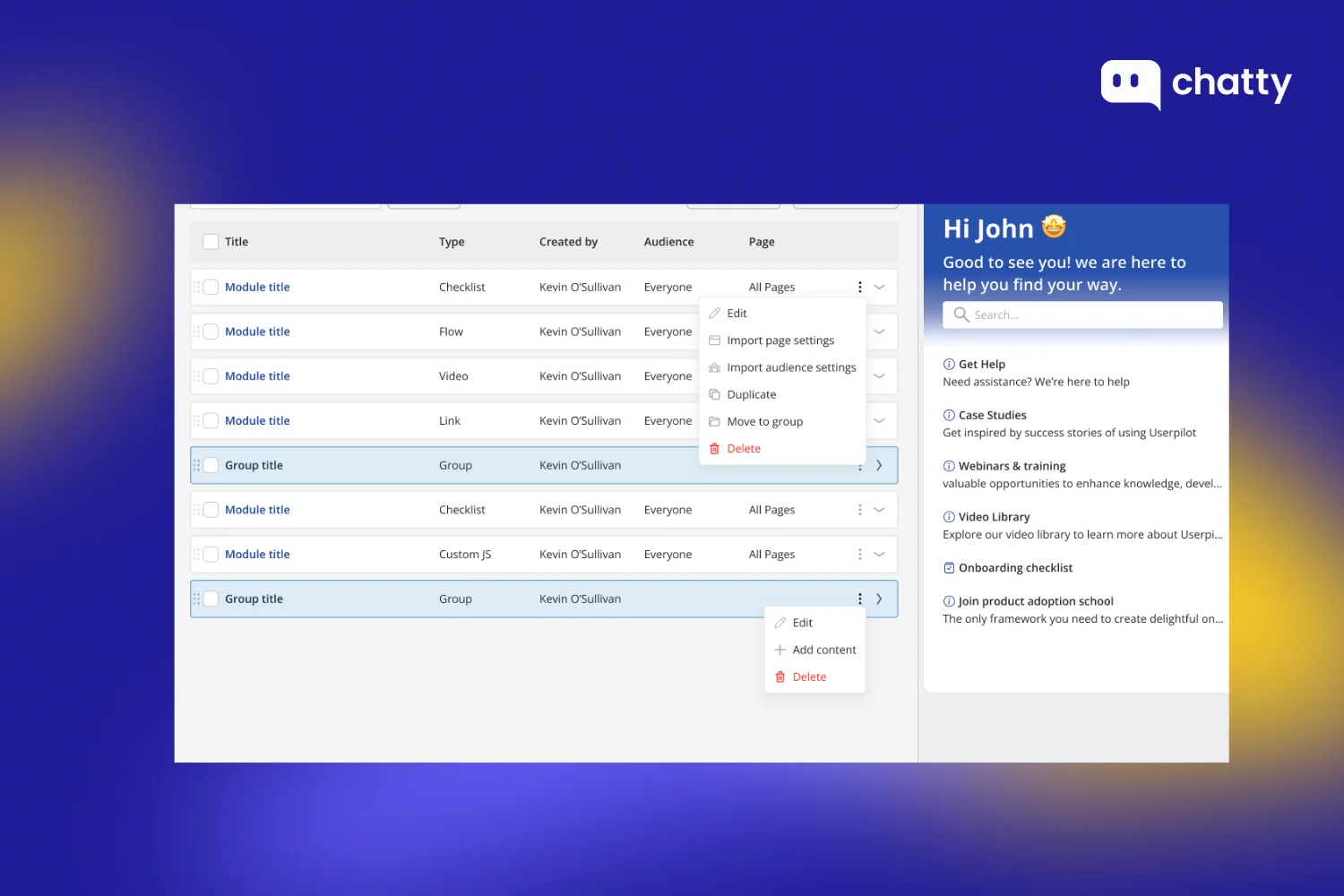Click the kebab menu on the Custom JS row
The height and width of the screenshot is (896, 1344).
[x=859, y=555]
